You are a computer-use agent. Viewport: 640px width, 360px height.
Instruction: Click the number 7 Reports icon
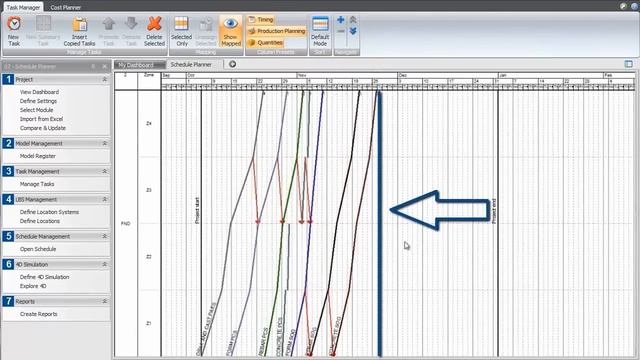pyautogui.click(x=8, y=301)
